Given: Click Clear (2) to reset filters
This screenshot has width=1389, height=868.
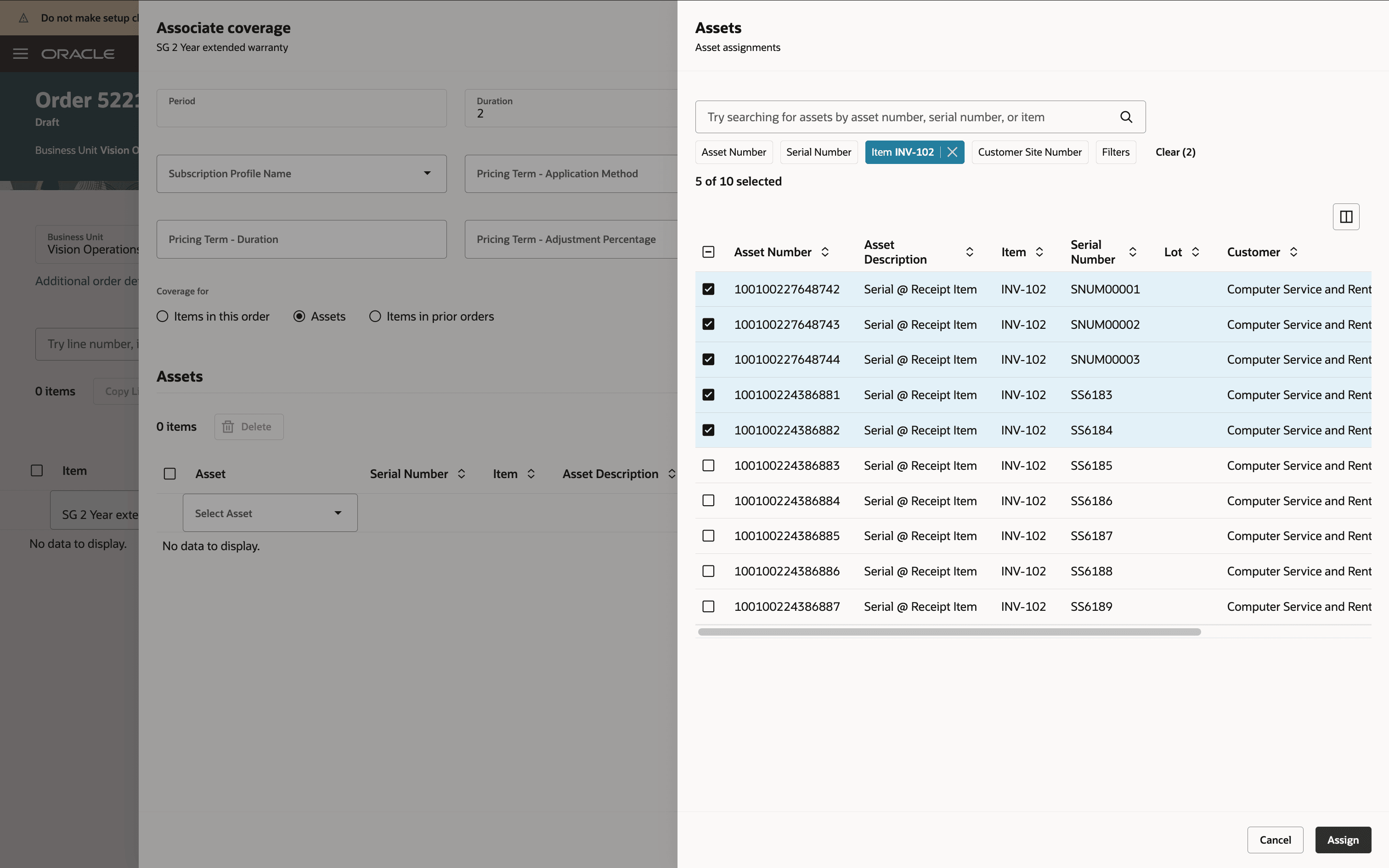Looking at the screenshot, I should tap(1175, 152).
